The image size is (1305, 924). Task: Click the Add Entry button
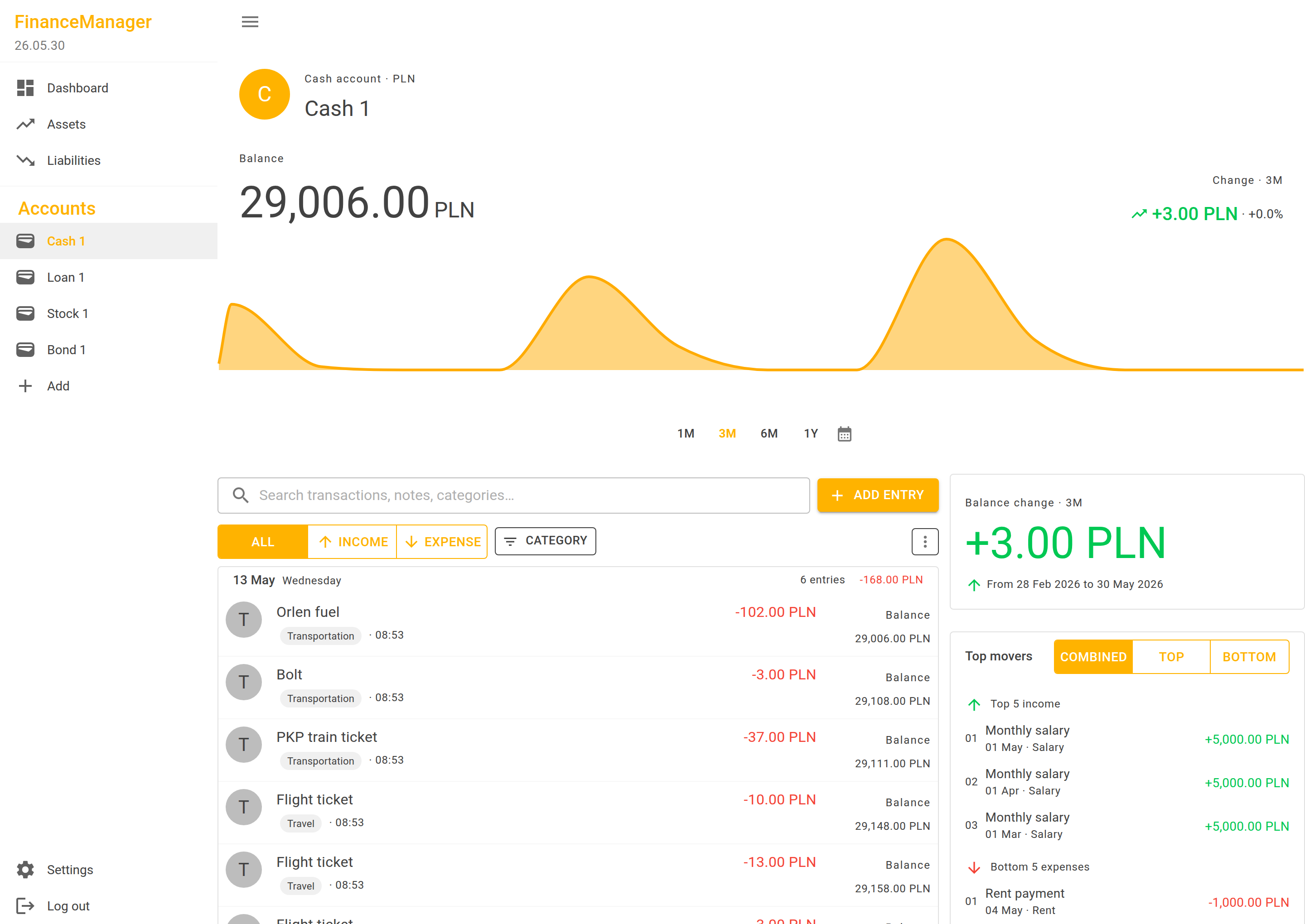pyautogui.click(x=878, y=495)
